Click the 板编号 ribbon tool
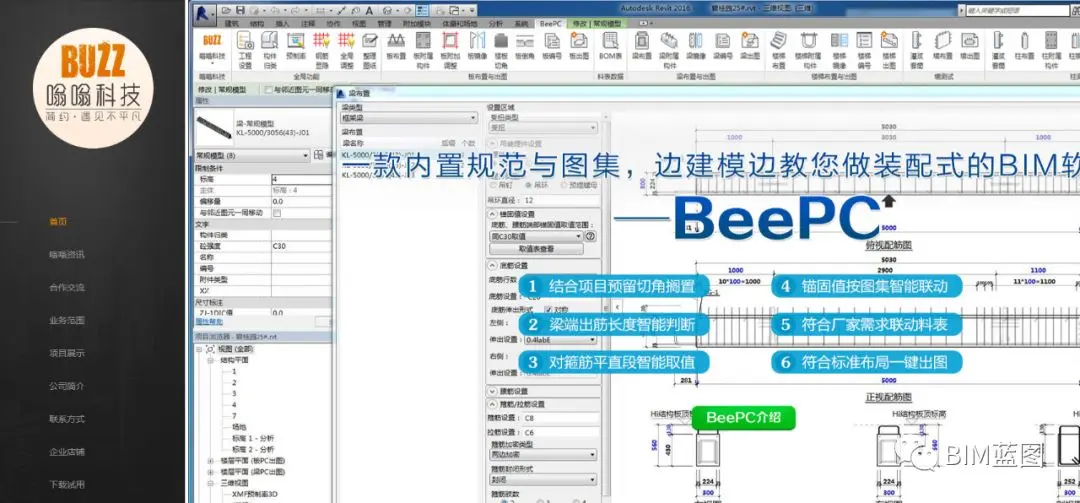This screenshot has height=503, width=1080. click(552, 45)
